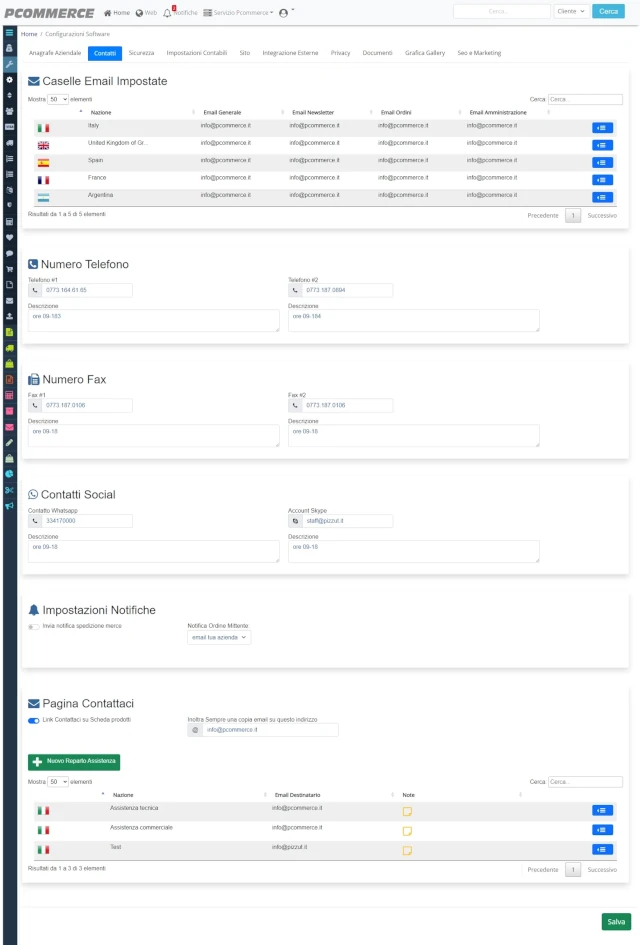
Task: Open notifications bell in top bar
Action: (167, 13)
